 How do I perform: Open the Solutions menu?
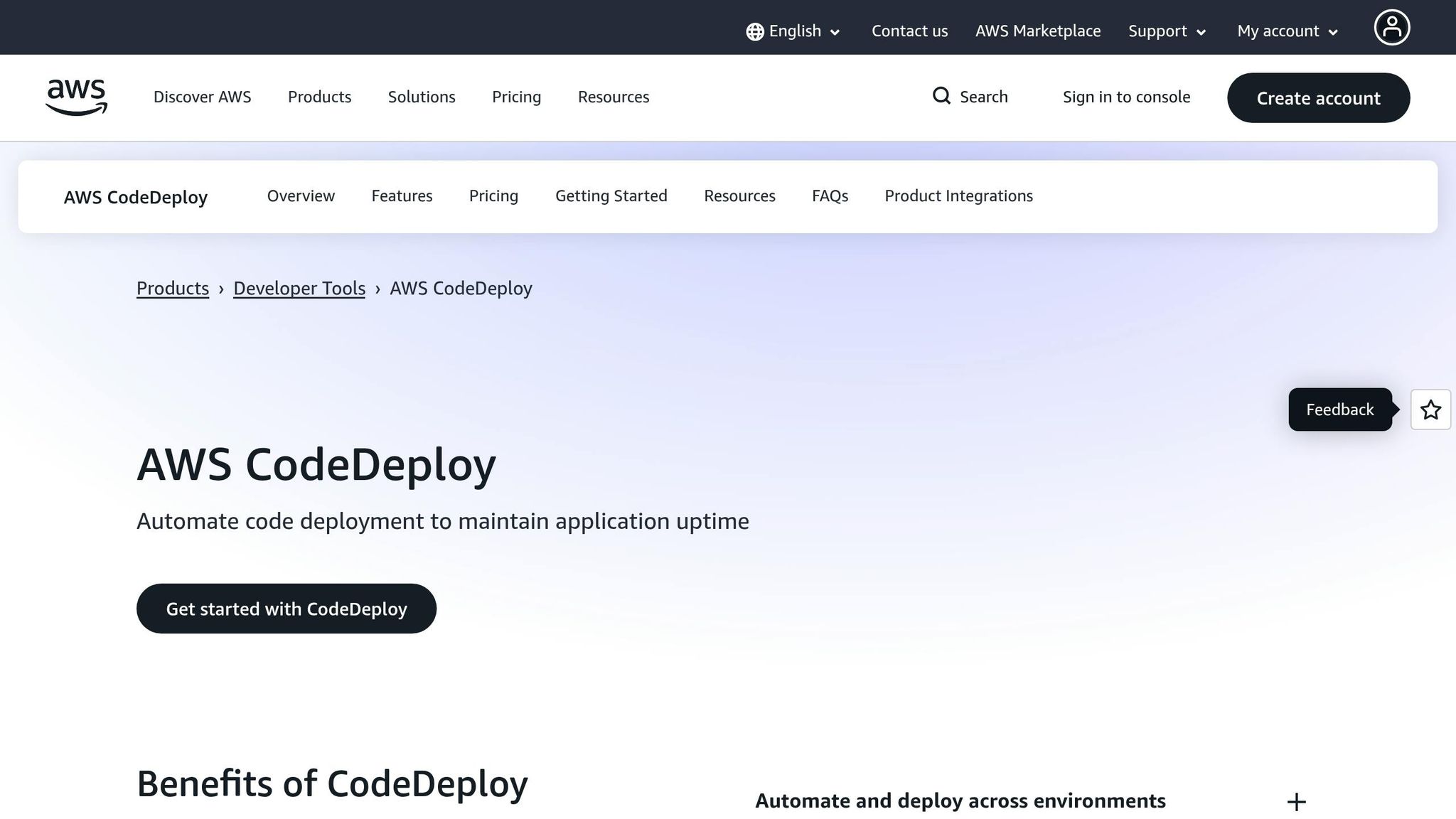click(421, 97)
